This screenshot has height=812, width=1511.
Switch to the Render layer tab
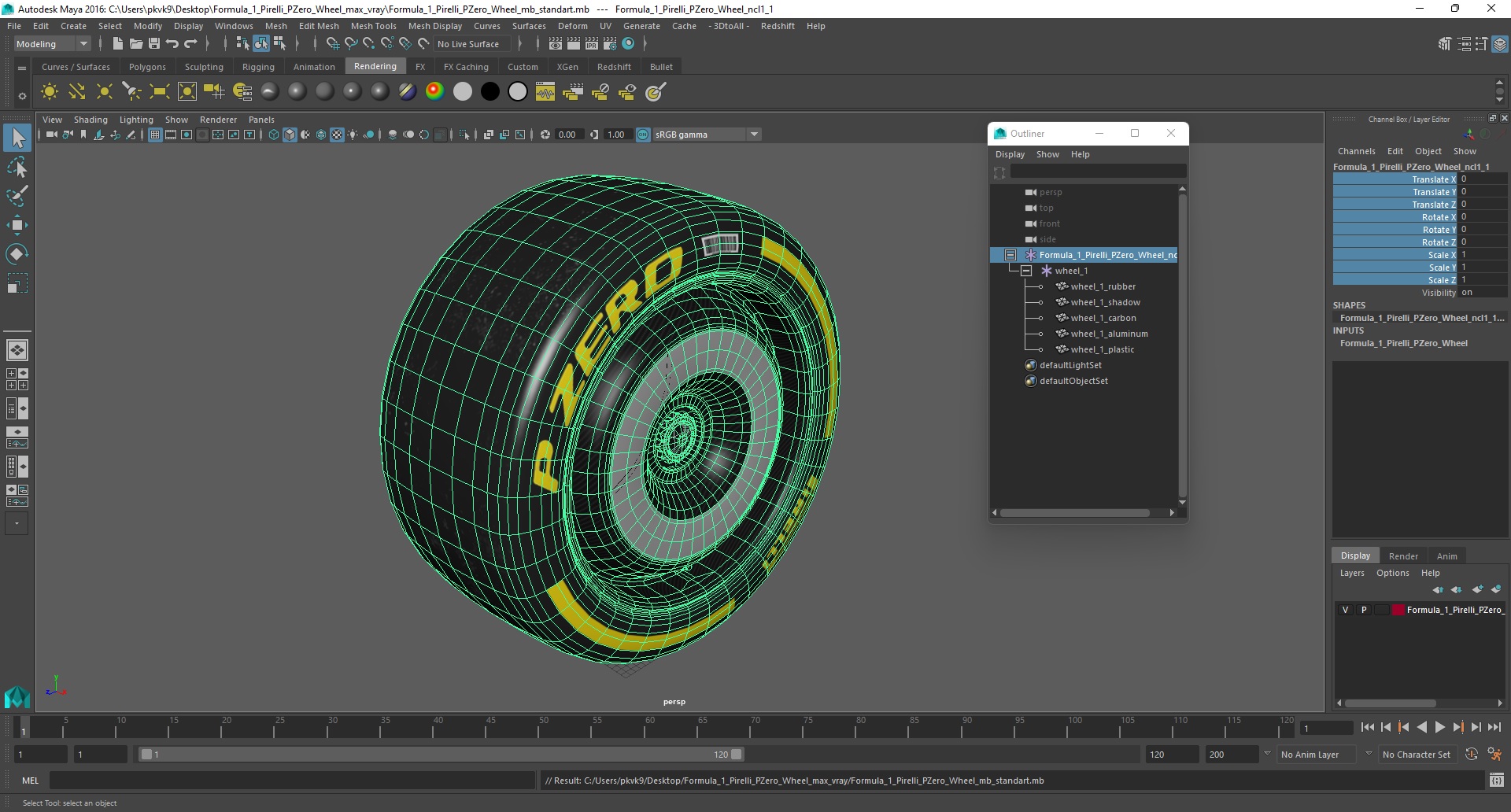click(1403, 555)
